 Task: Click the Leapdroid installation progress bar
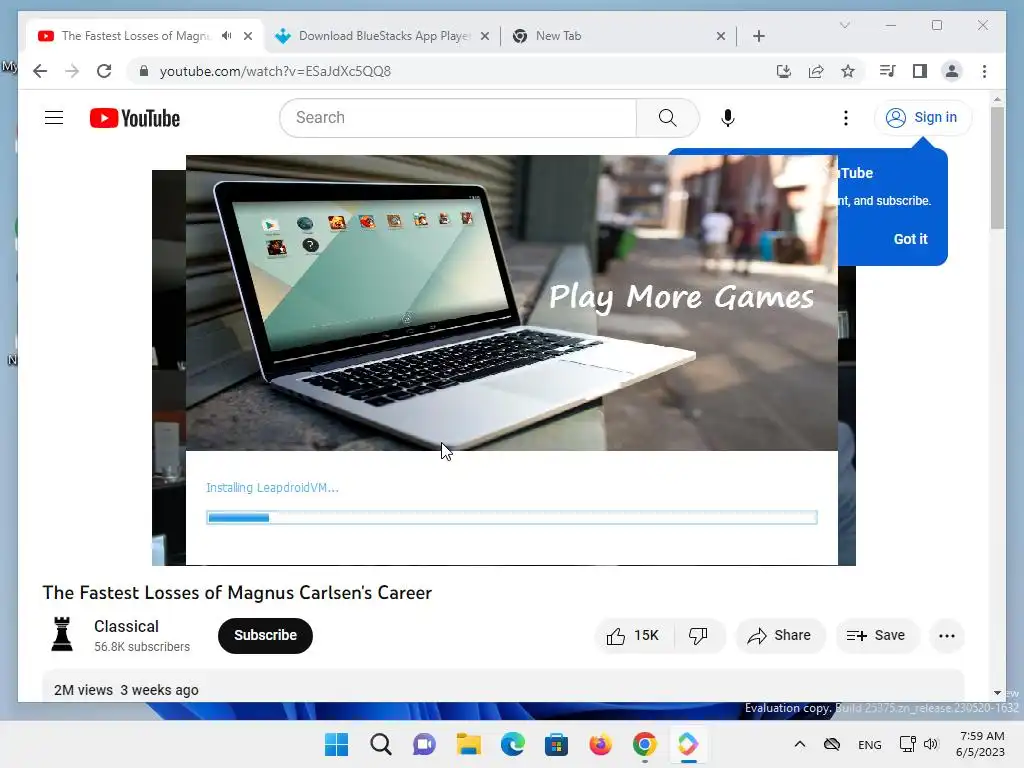pos(511,517)
